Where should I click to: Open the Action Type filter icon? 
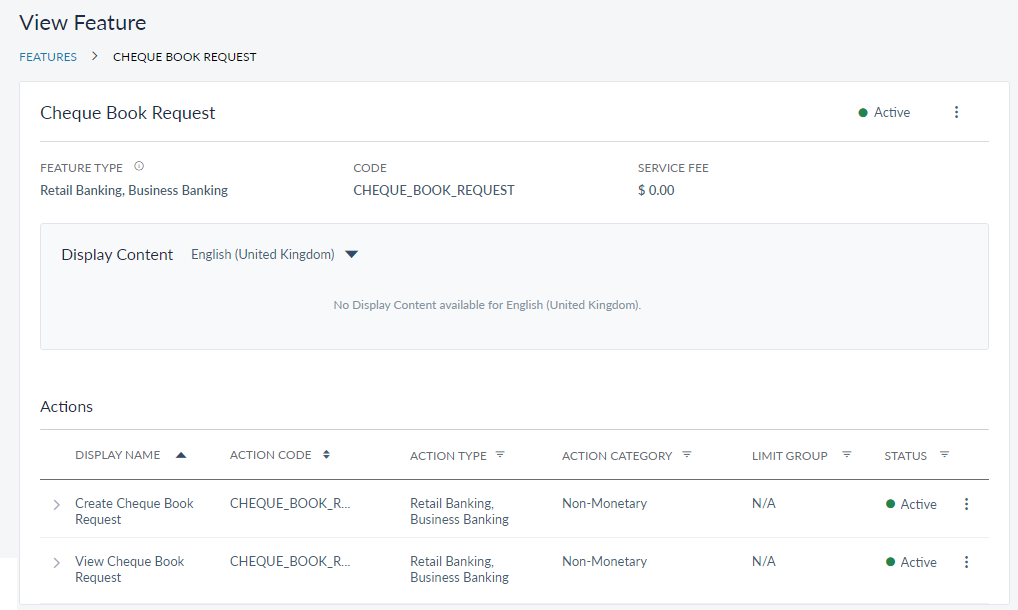point(500,455)
